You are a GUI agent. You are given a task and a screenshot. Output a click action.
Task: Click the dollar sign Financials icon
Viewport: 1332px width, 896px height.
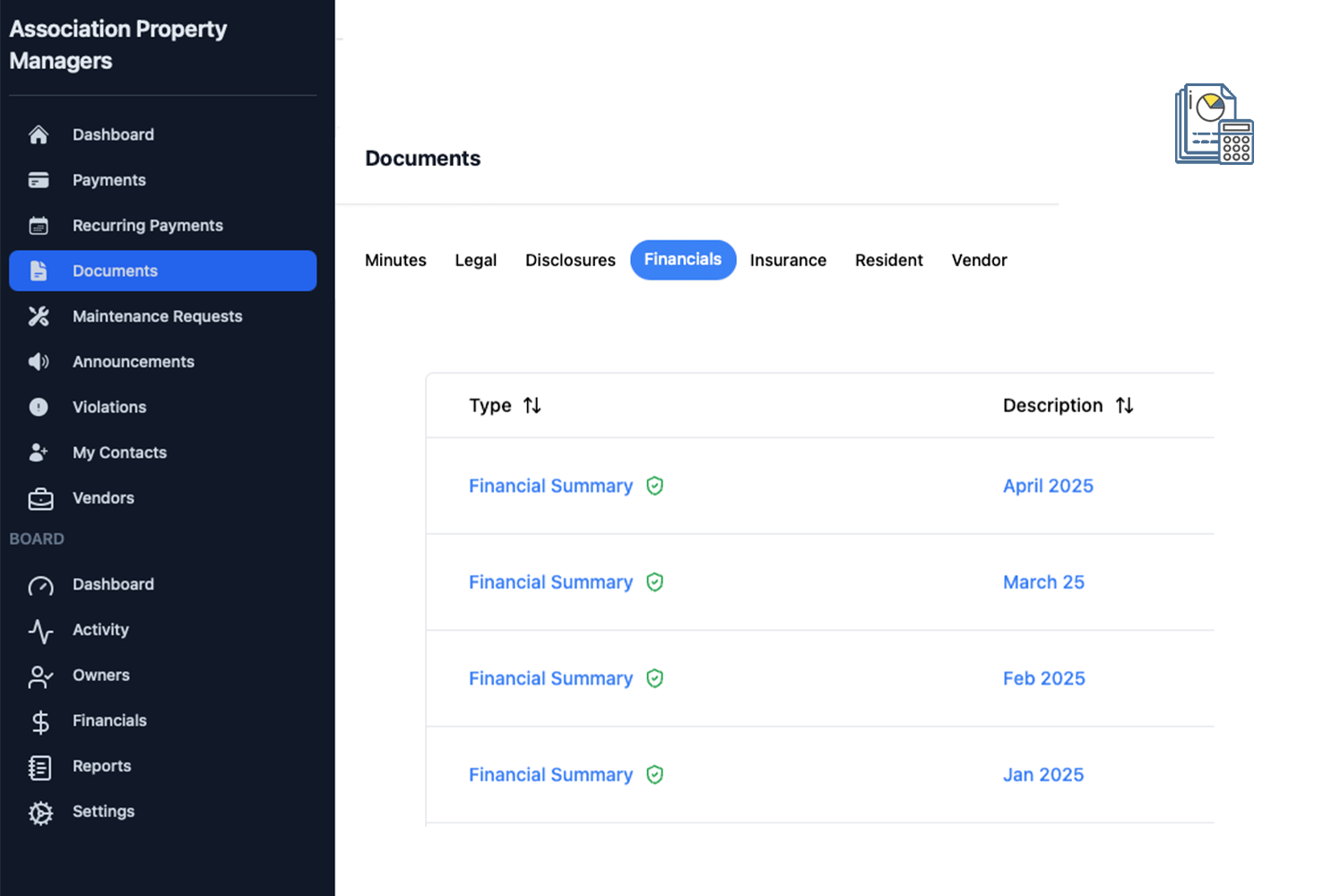(x=40, y=722)
